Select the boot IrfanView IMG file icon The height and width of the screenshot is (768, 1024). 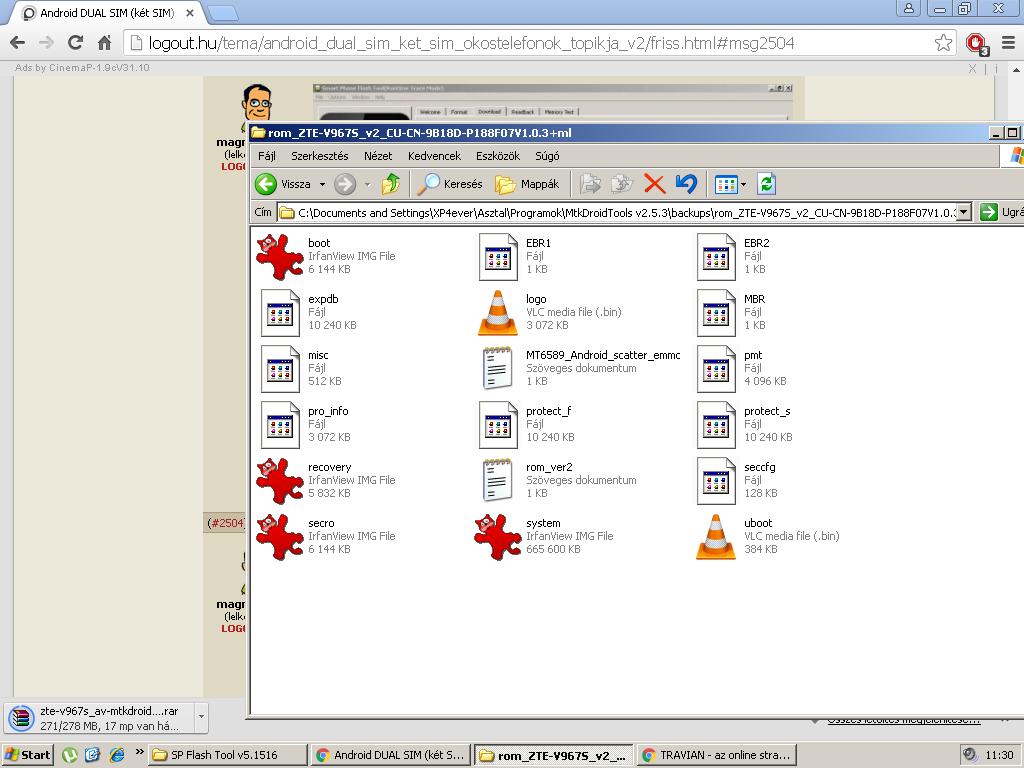(280, 257)
